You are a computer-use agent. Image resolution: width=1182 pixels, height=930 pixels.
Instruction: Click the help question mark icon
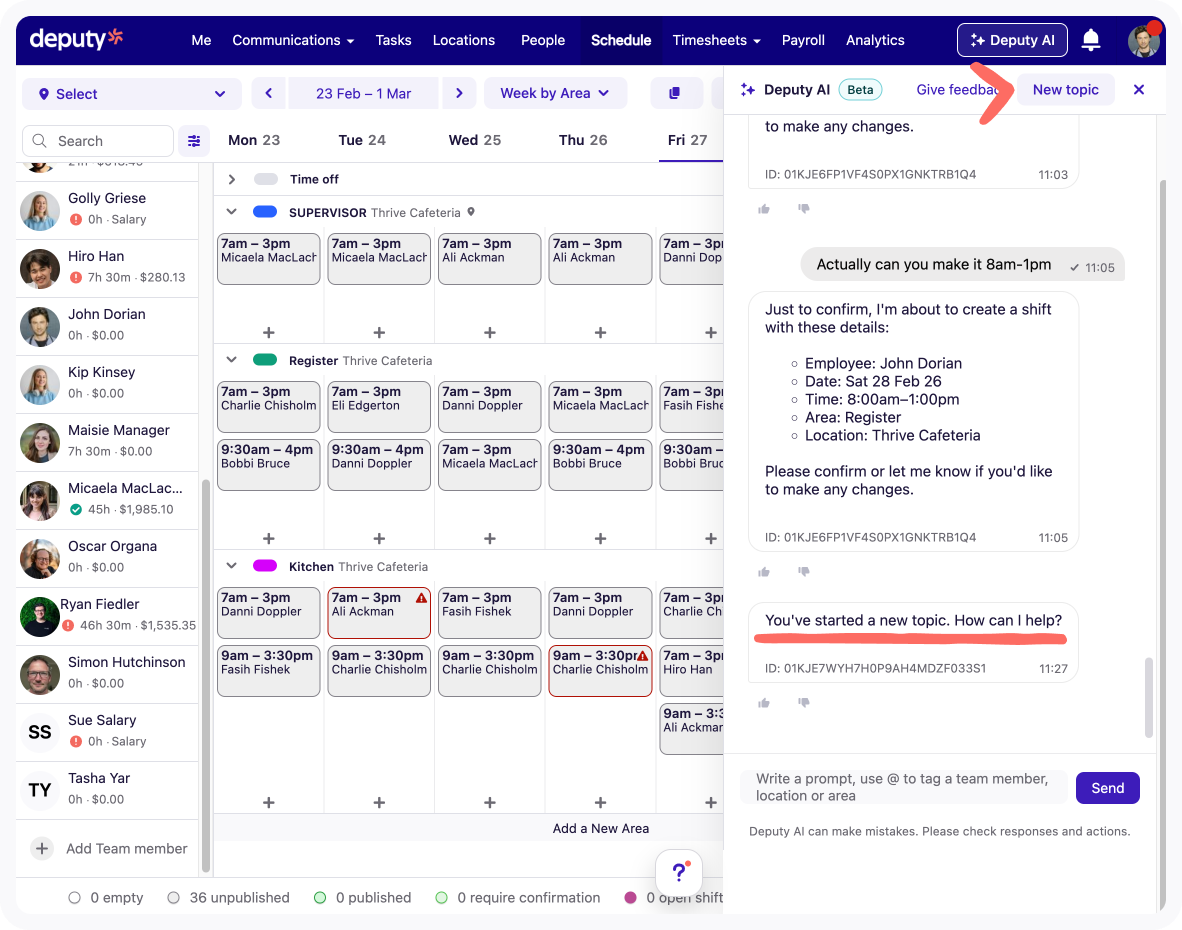(x=679, y=871)
